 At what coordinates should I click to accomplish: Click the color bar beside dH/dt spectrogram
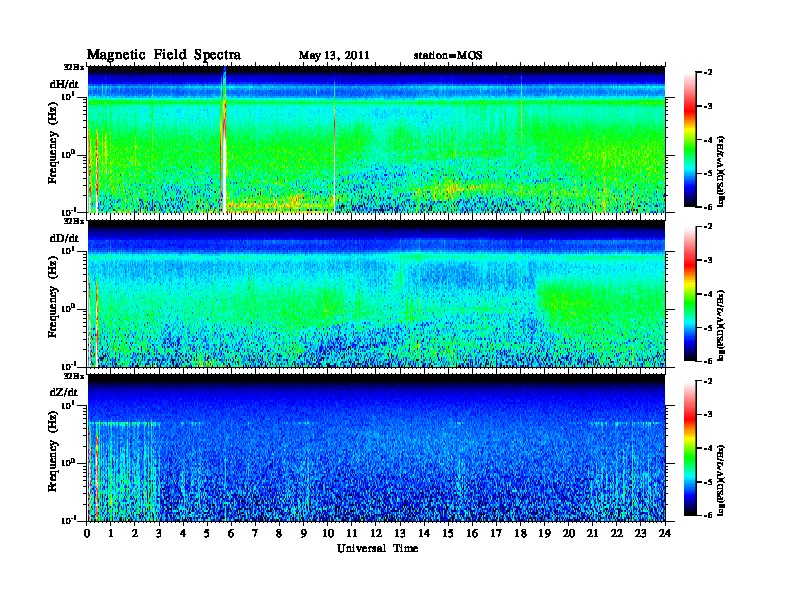689,139
